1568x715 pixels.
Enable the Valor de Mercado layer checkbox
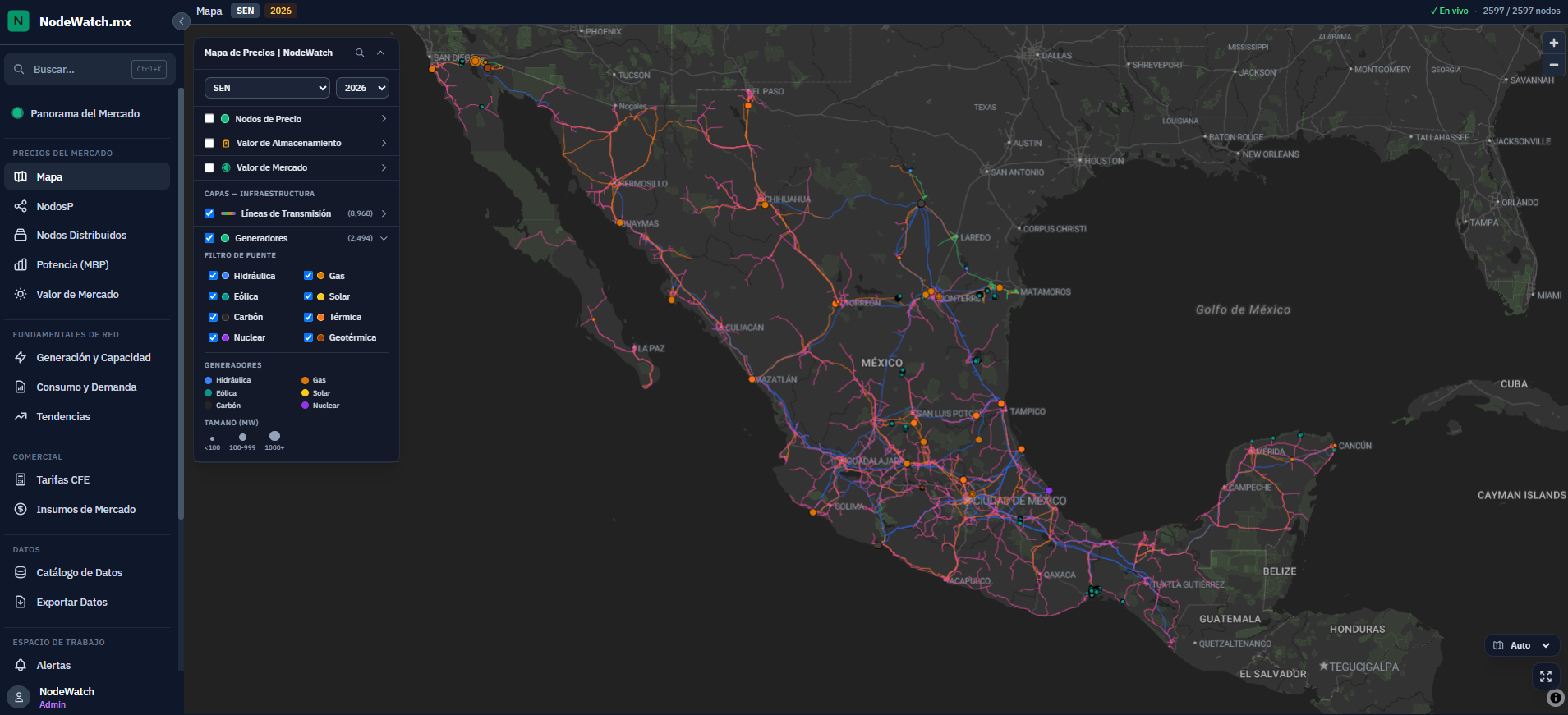209,167
